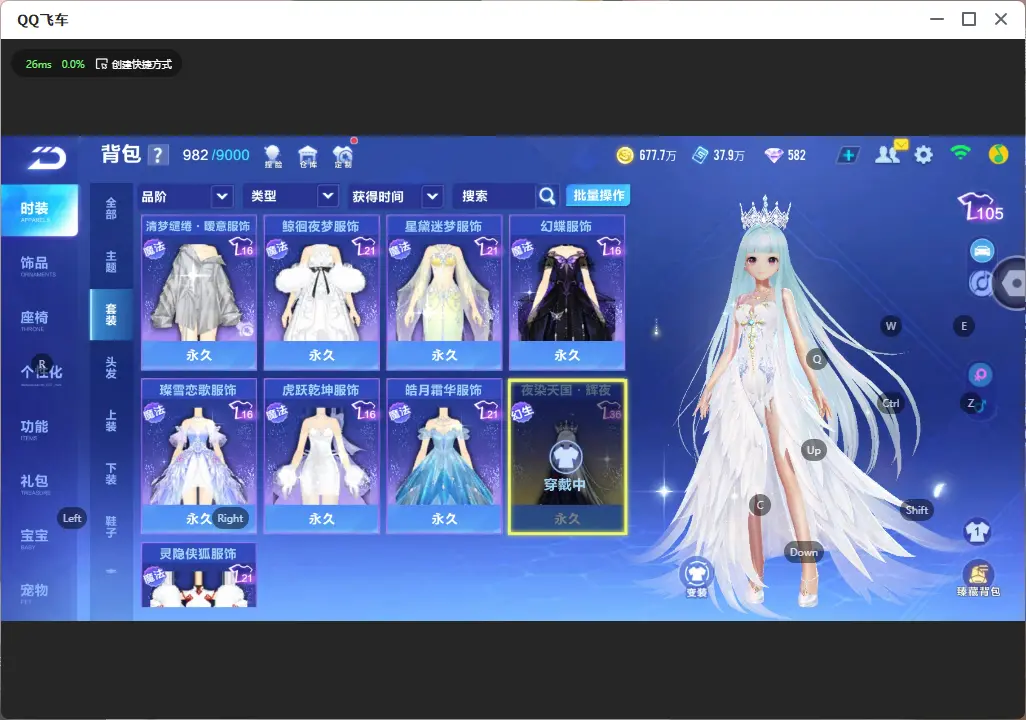Screen dimensions: 1026x720
Task: Click the gold coin currency icon
Action: click(625, 155)
